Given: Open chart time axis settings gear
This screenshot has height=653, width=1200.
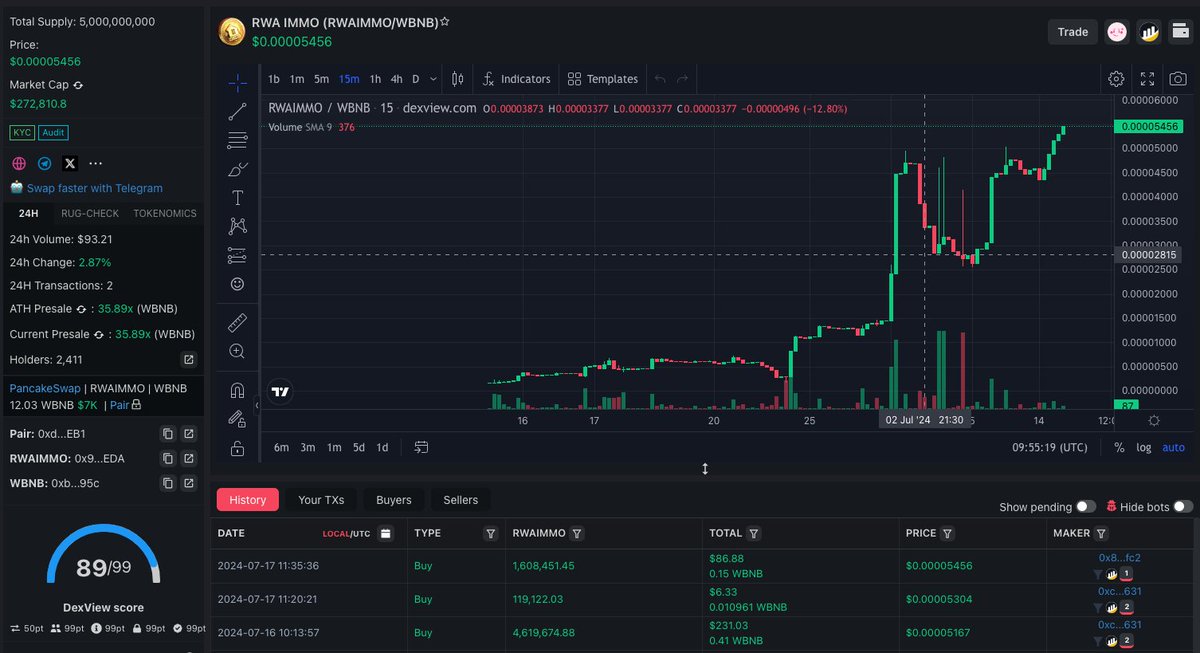Looking at the screenshot, I should pyautogui.click(x=1154, y=421).
